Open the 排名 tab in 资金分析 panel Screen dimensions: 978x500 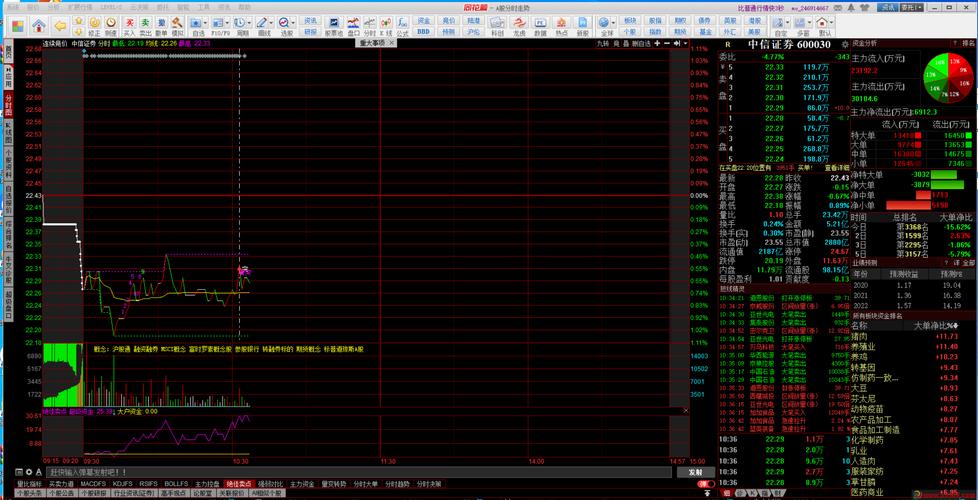pos(967,44)
